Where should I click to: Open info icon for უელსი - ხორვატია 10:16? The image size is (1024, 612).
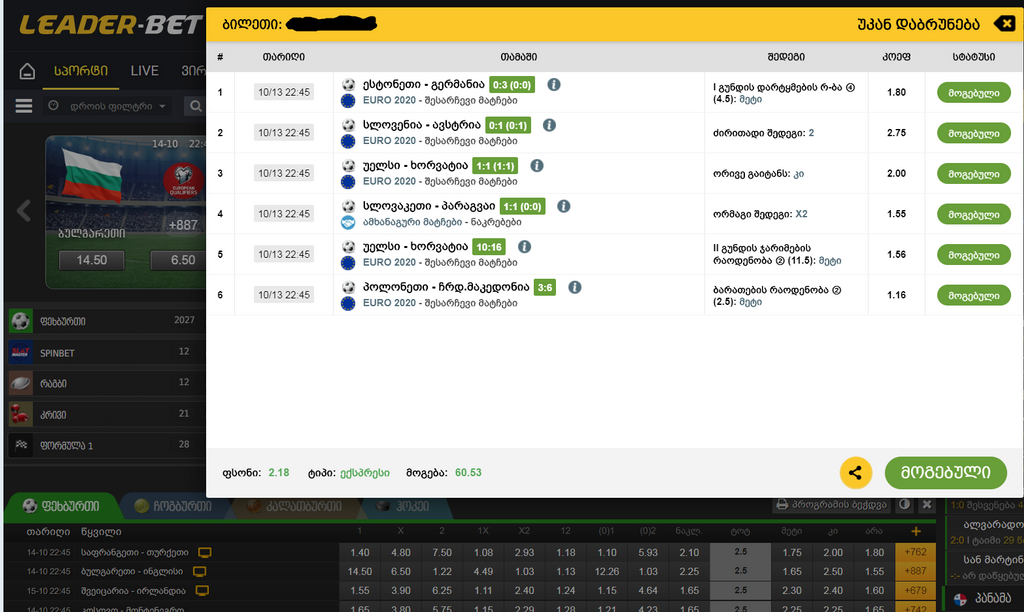pyautogui.click(x=524, y=246)
